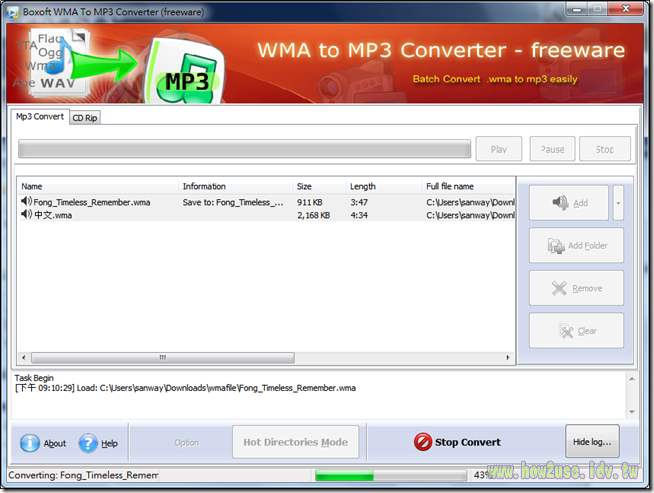This screenshot has width=654, height=493.
Task: Click speaker icon next to Fong_Timeless_Remember.wma
Action: pos(27,202)
